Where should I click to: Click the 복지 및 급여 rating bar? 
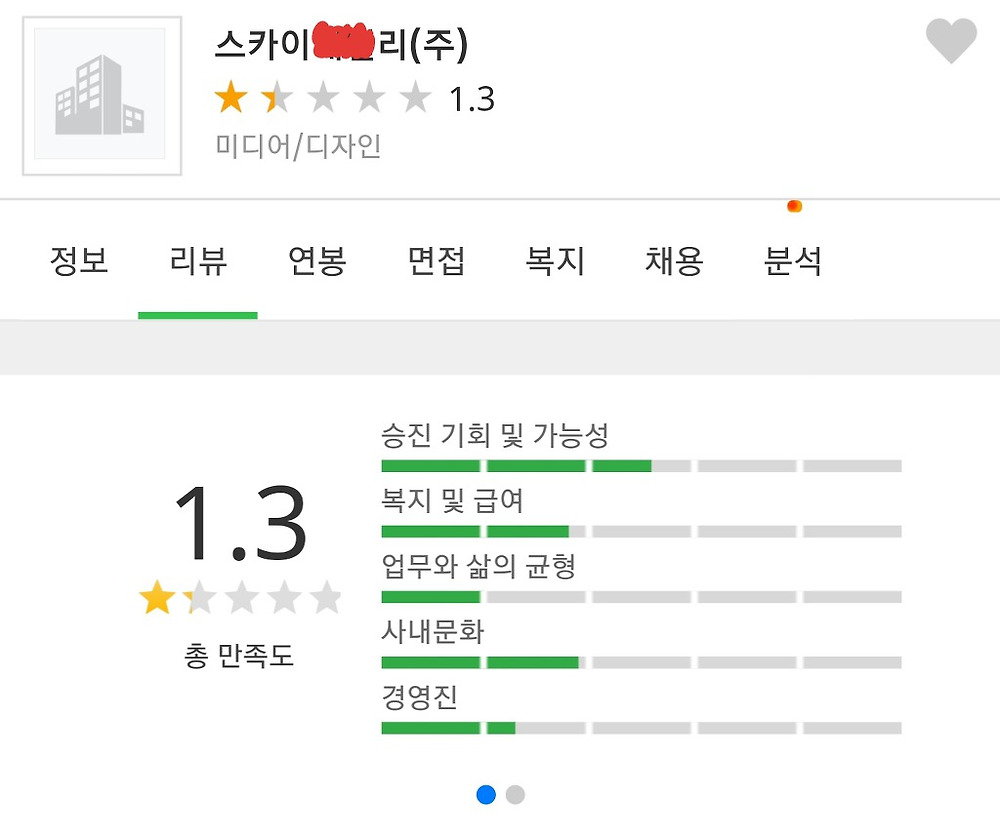[x=641, y=532]
